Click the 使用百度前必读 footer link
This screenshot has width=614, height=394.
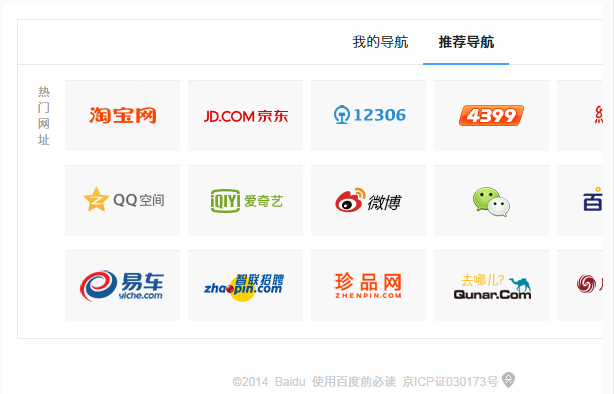(354, 381)
